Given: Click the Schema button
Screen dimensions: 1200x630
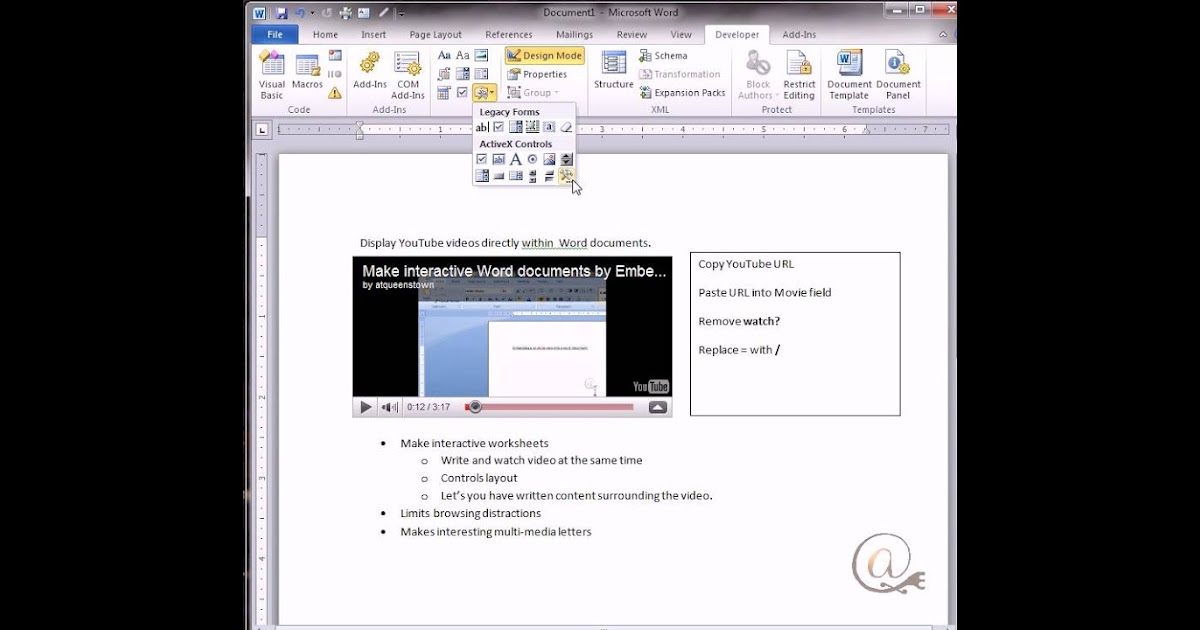Looking at the screenshot, I should [x=663, y=56].
